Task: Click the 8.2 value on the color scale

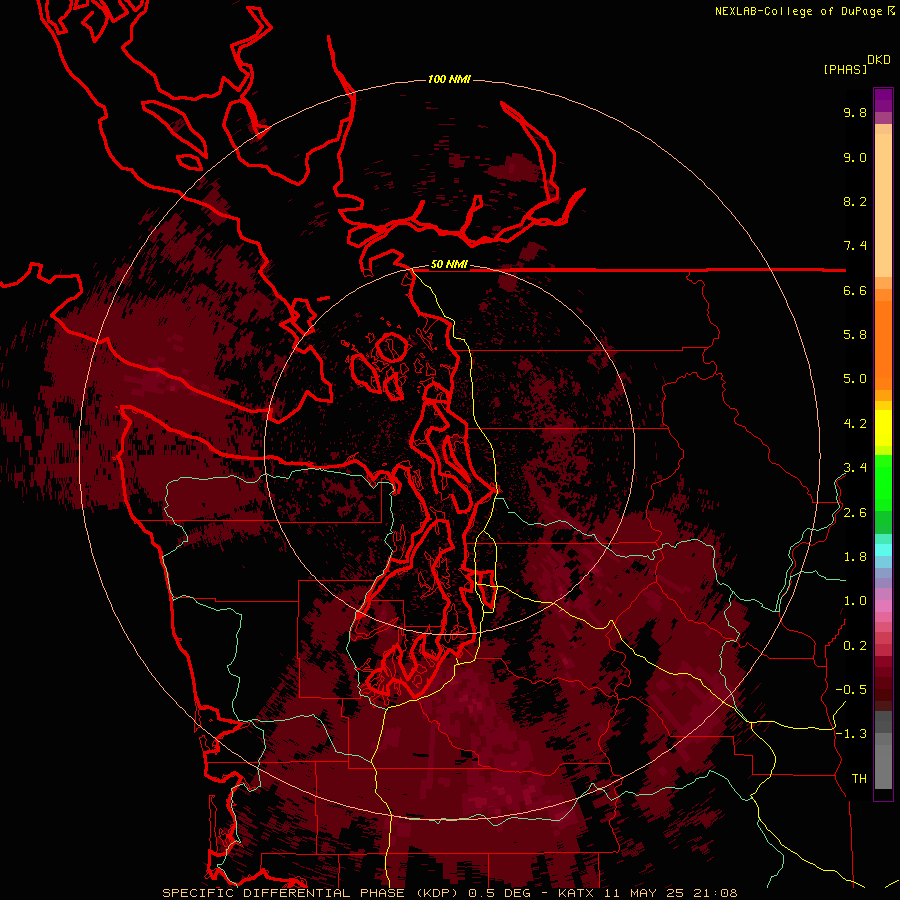Action: [855, 202]
